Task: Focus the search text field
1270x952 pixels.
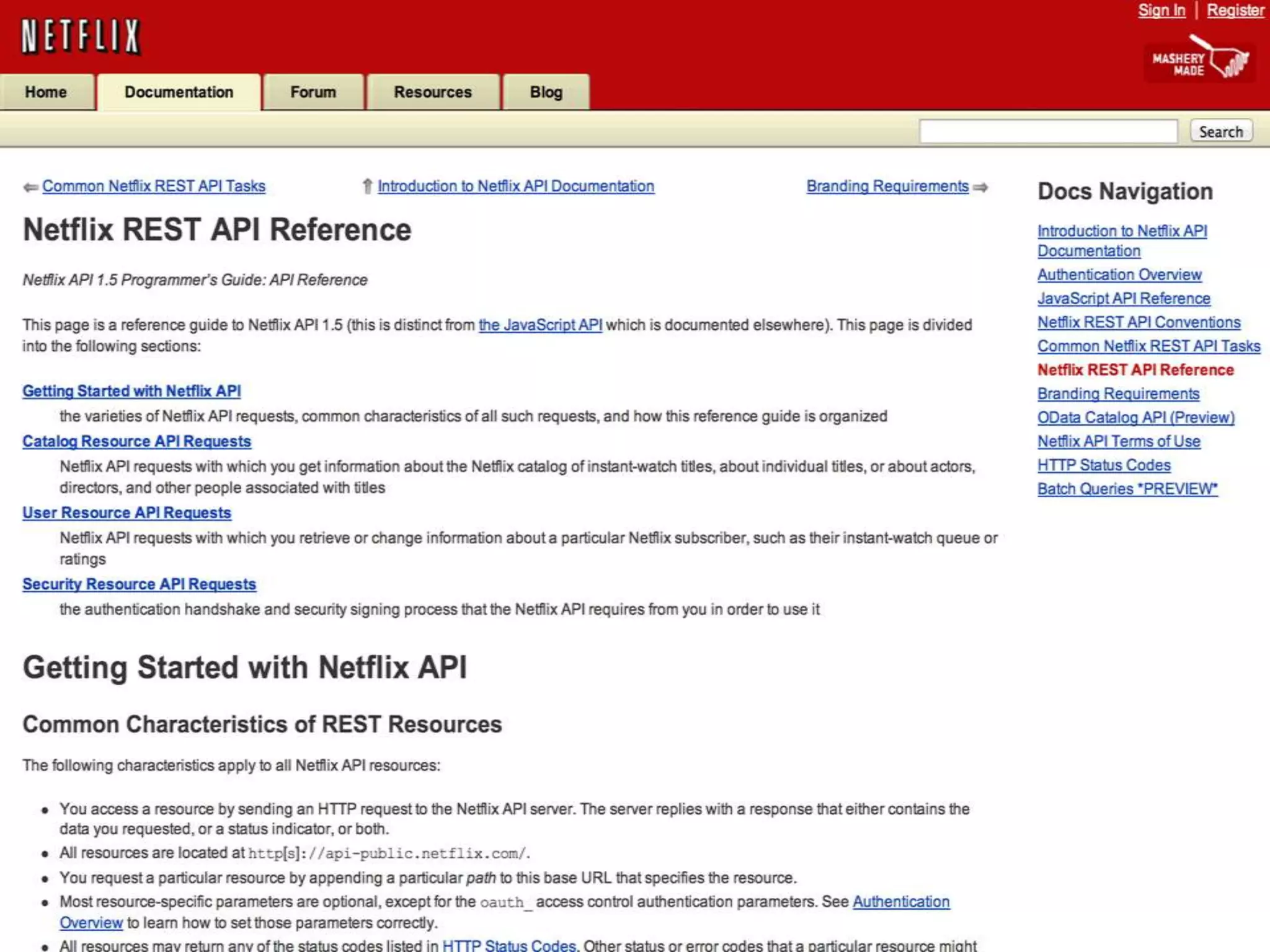Action: (x=1048, y=131)
